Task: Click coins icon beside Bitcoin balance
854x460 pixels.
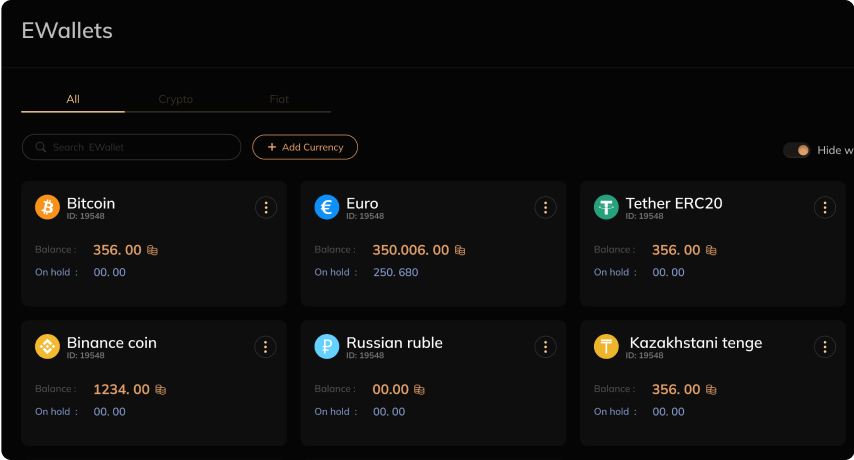Action: (x=153, y=250)
